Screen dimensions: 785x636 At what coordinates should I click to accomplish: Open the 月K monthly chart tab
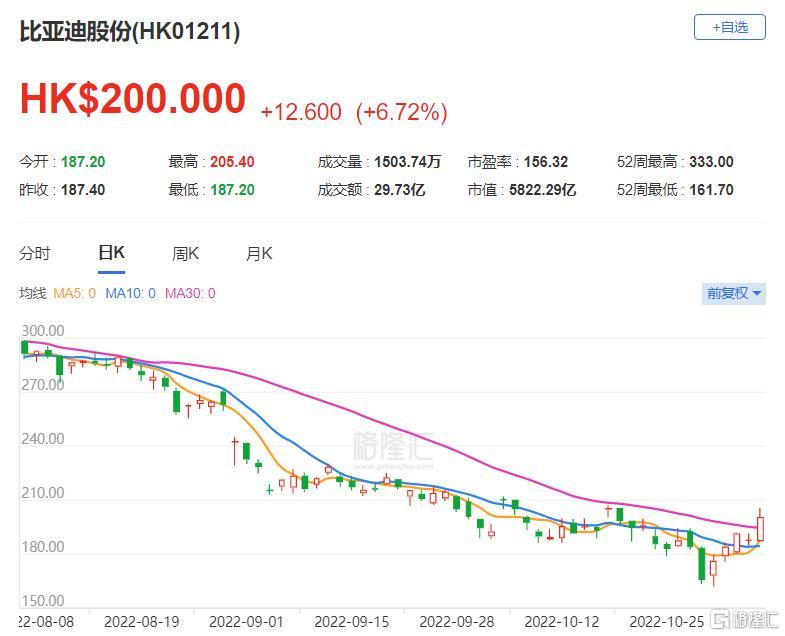pos(259,253)
